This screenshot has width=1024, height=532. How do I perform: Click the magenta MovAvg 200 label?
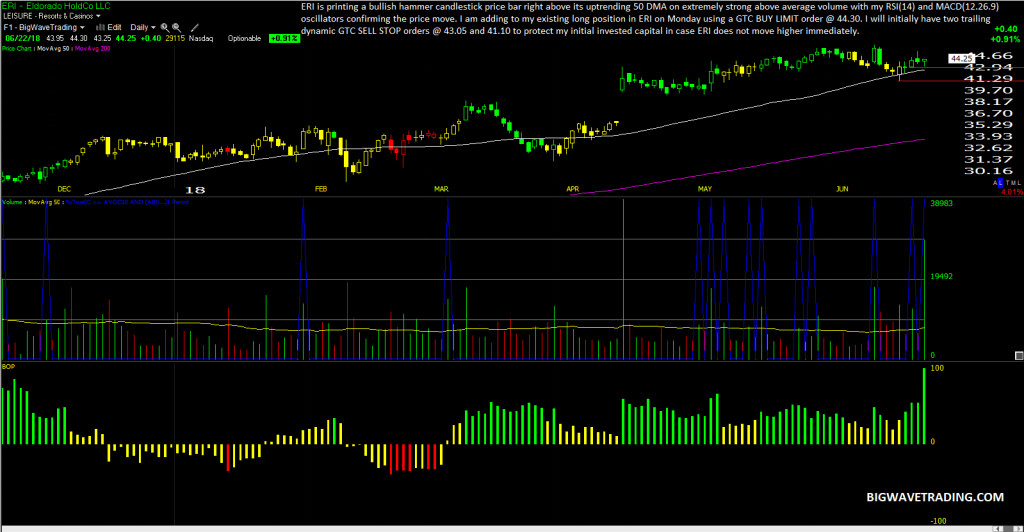pyautogui.click(x=92, y=48)
